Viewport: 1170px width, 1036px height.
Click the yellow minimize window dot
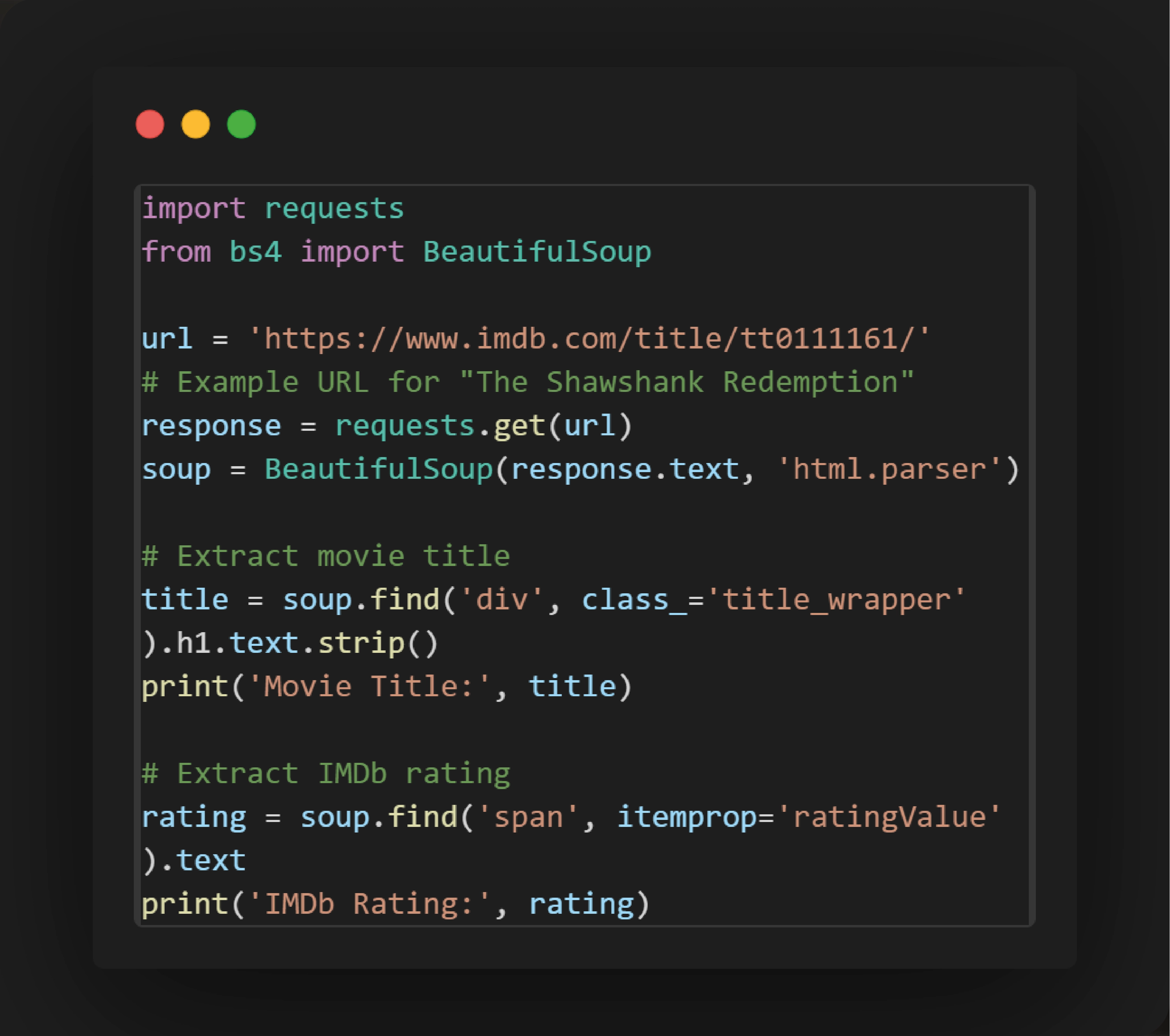tap(196, 124)
